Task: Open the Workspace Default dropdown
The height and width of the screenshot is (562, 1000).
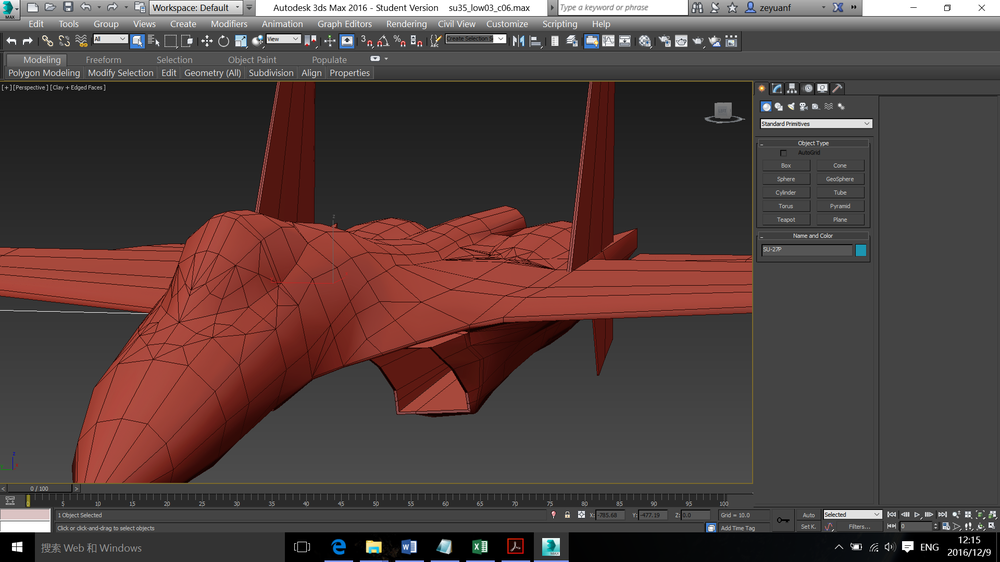Action: (194, 8)
